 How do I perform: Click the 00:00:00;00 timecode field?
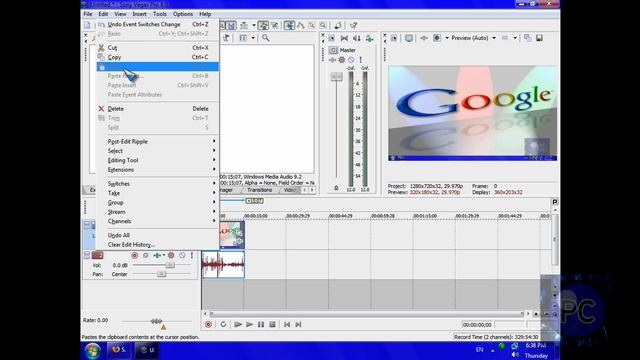coord(477,325)
